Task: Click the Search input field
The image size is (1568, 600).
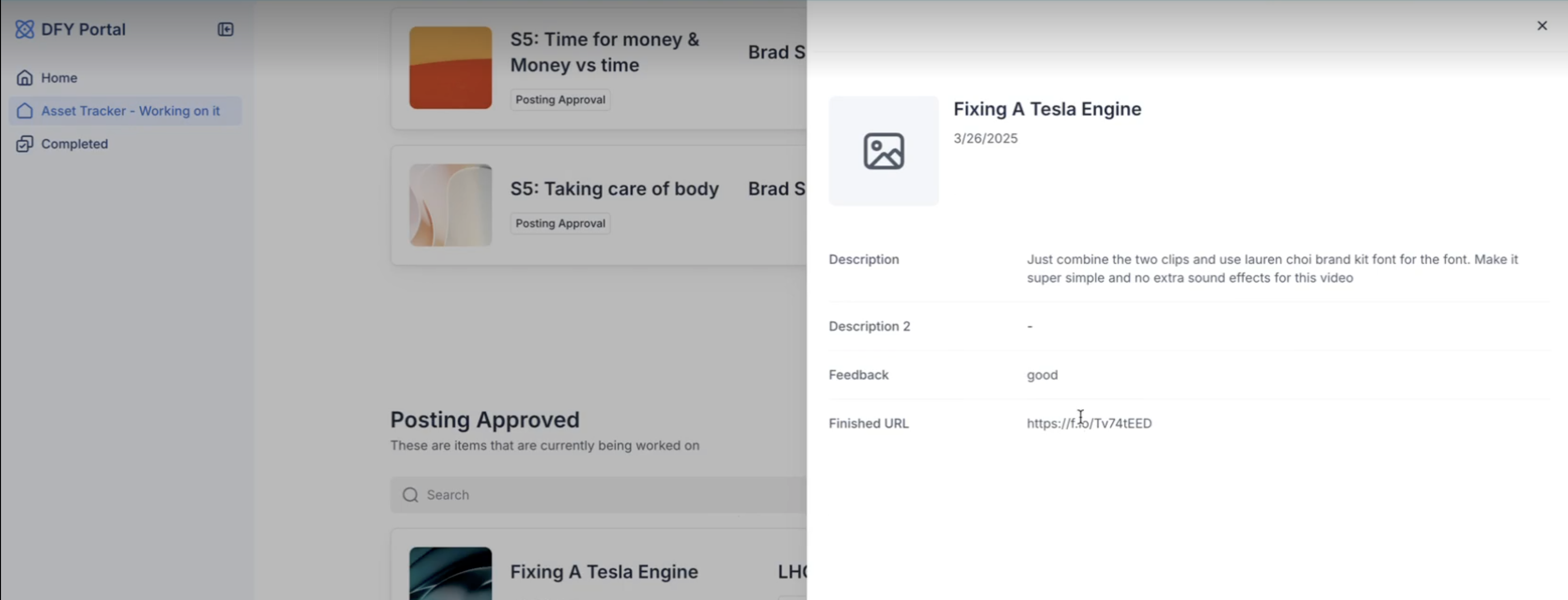Action: 599,495
